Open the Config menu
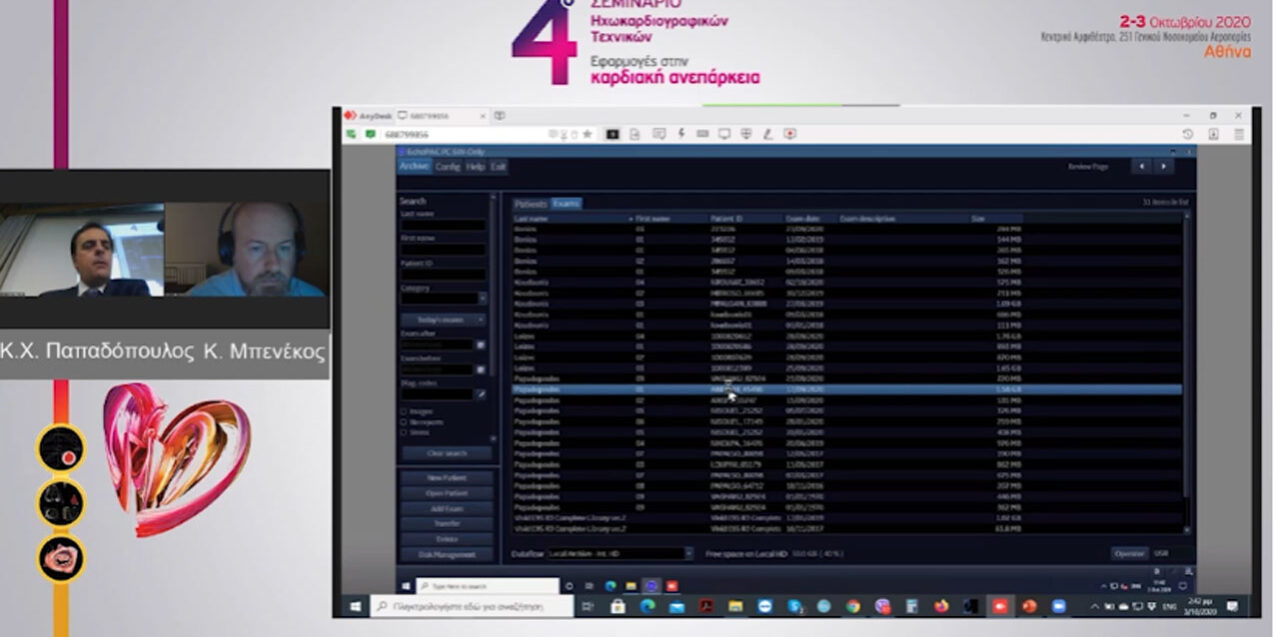 pos(448,167)
